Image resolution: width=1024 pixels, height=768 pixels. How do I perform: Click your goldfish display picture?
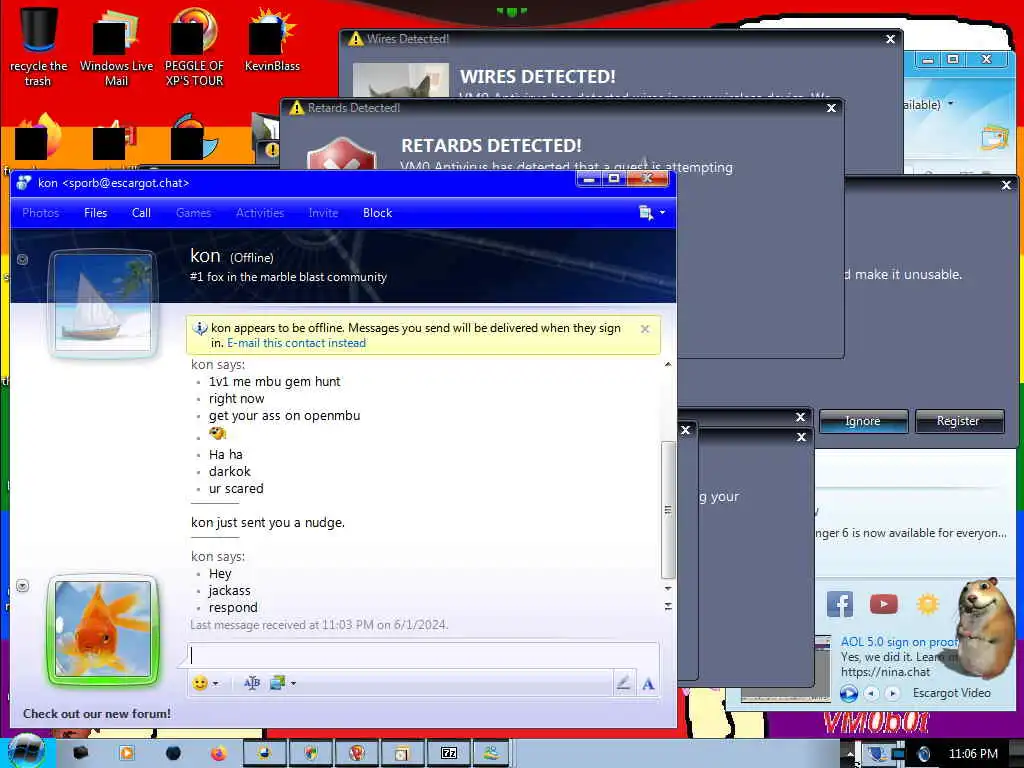(x=103, y=629)
